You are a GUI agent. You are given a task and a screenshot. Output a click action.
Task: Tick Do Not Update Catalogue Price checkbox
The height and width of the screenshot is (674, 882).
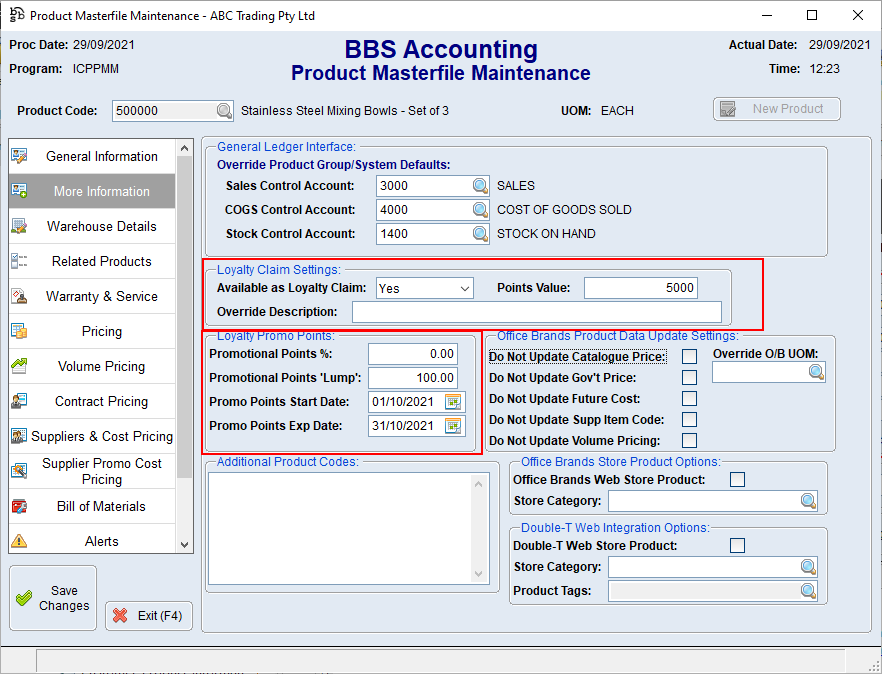[689, 357]
